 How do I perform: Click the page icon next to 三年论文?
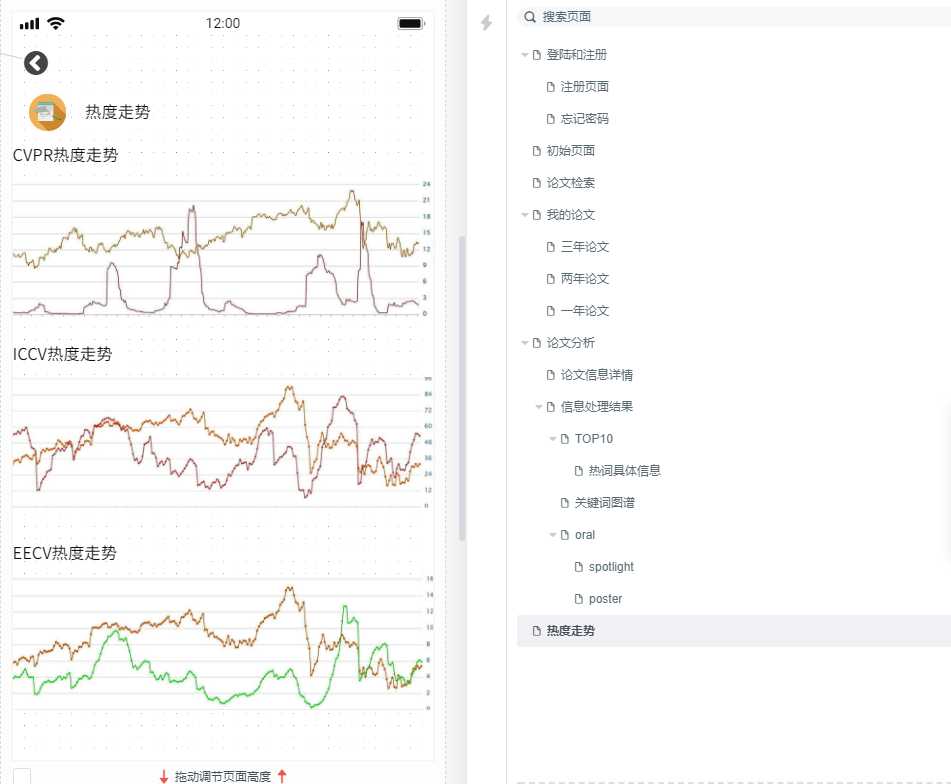tap(550, 247)
